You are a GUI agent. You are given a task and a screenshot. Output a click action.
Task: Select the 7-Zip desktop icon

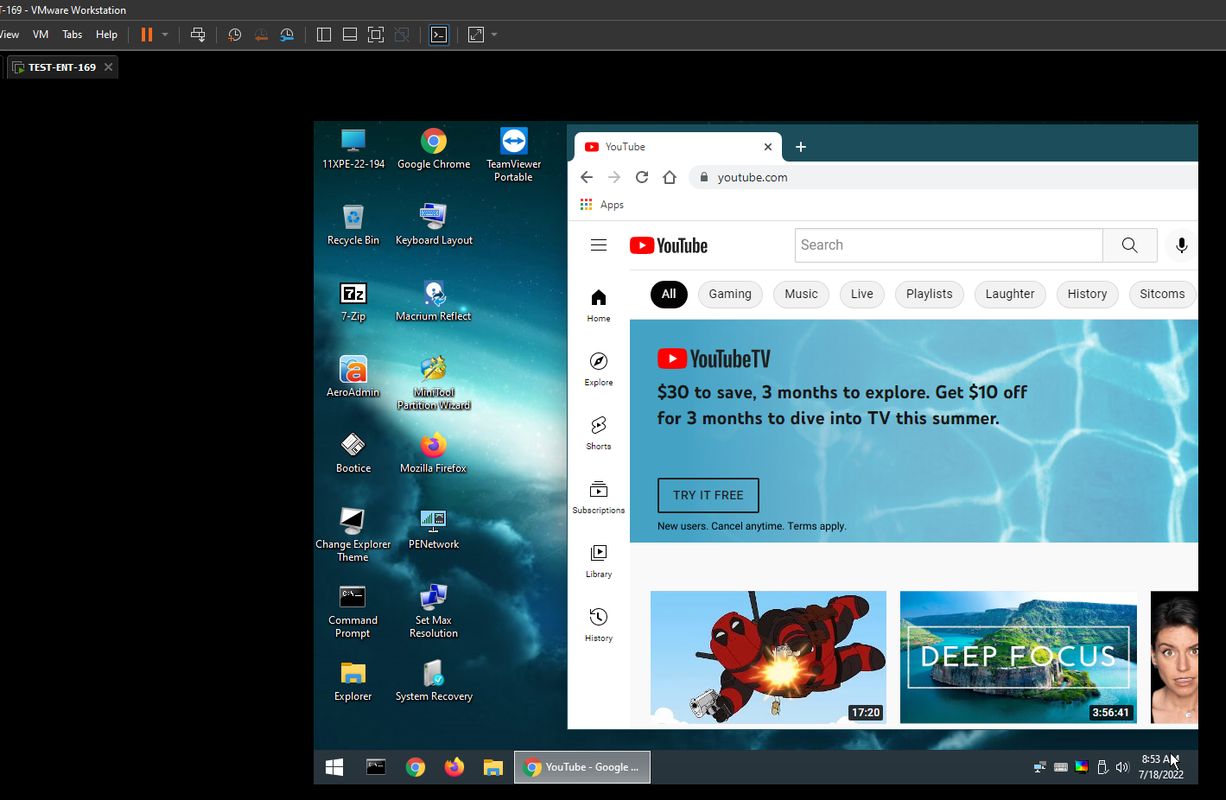353,301
